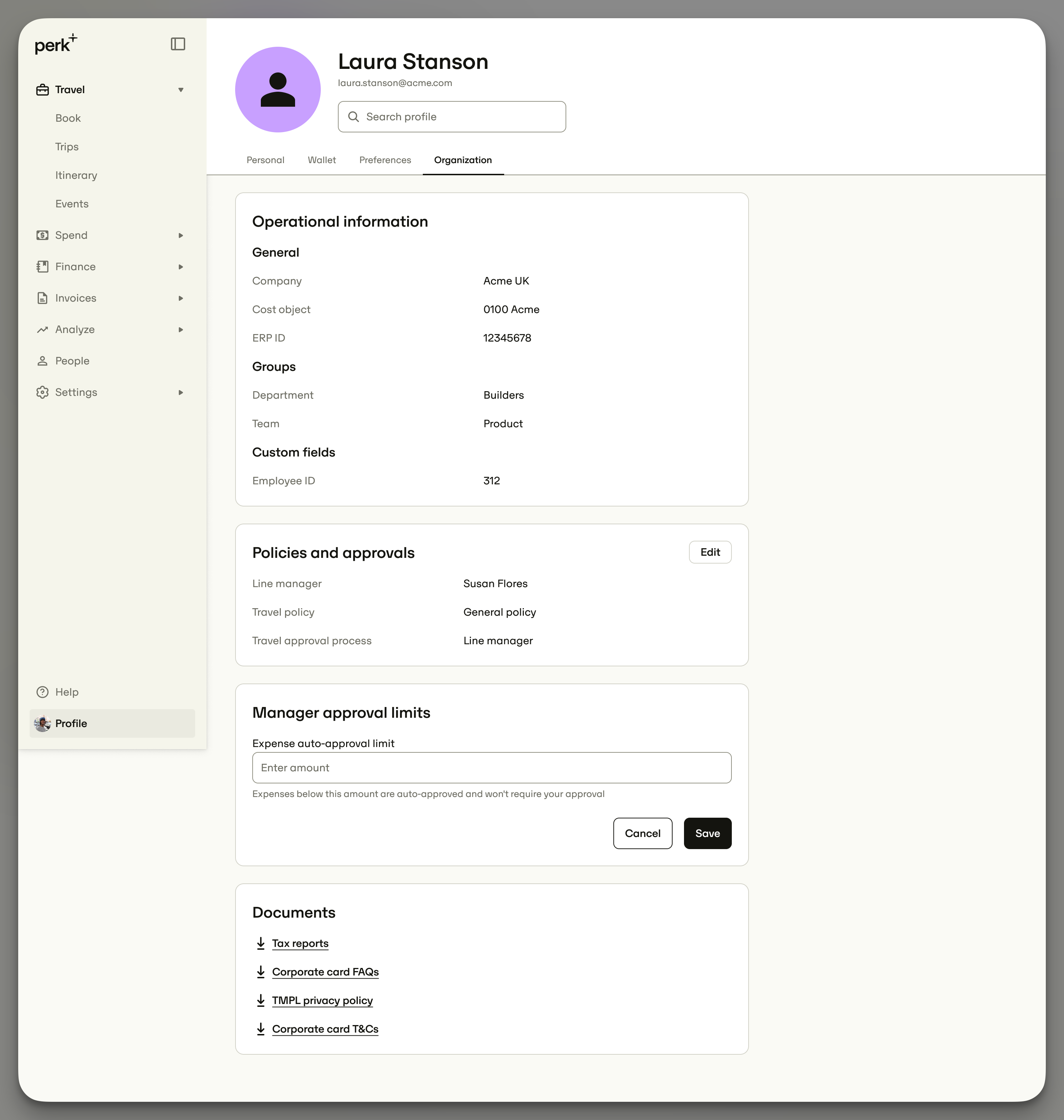Image resolution: width=1064 pixels, height=1120 pixels.
Task: Click the Department value Builders
Action: [504, 395]
